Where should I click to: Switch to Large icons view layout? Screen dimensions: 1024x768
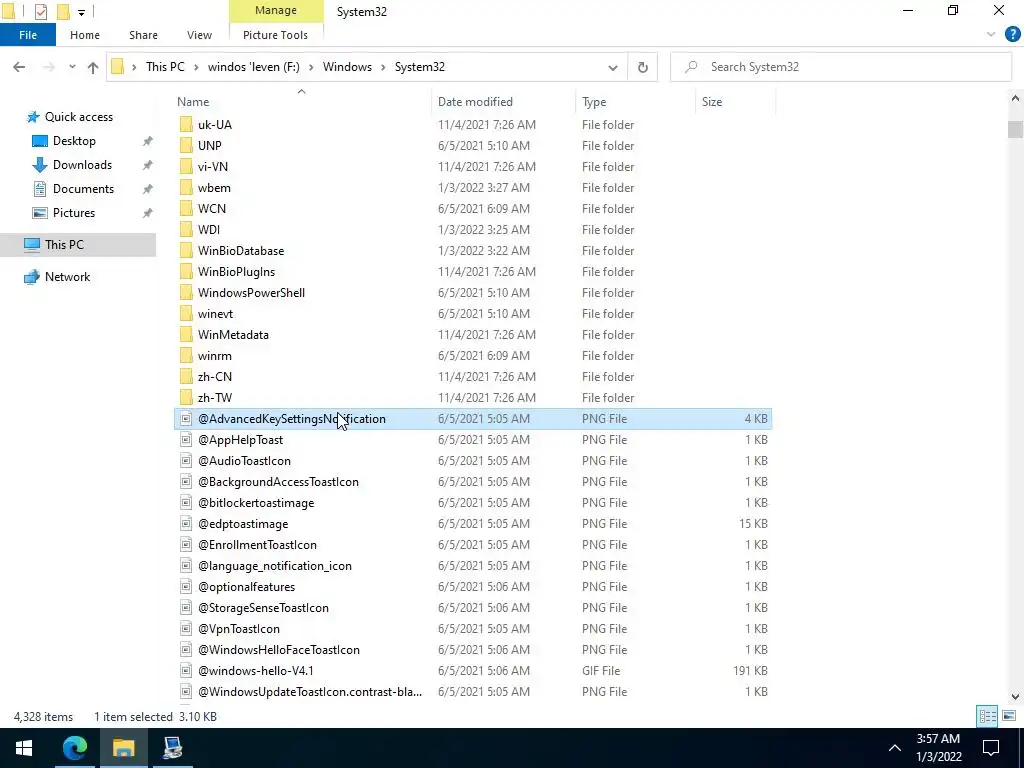click(1008, 716)
